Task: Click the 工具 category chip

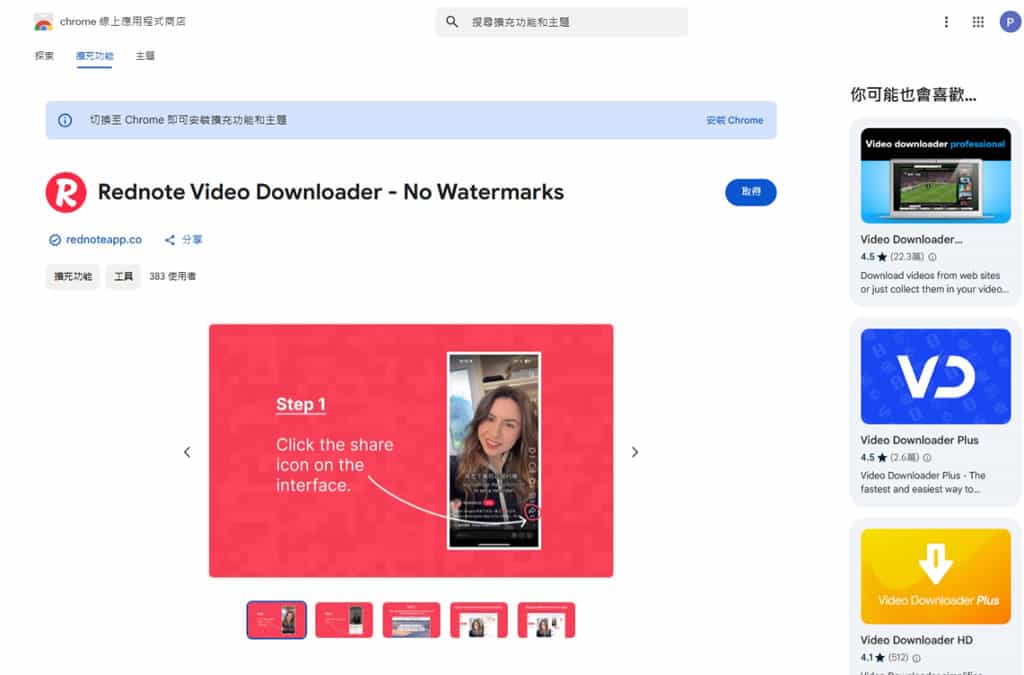Action: (x=123, y=276)
